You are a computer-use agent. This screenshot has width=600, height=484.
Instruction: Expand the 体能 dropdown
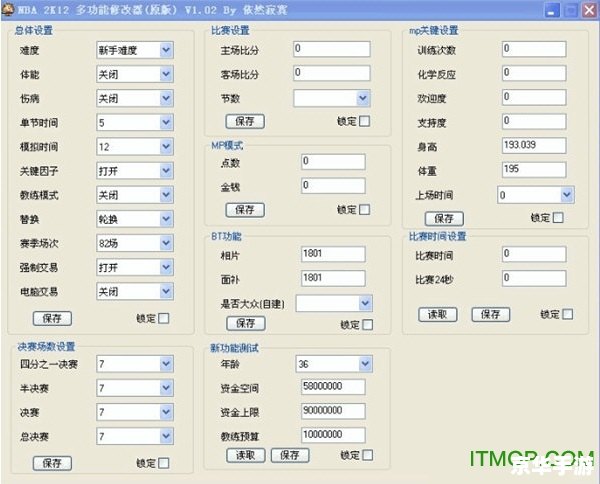tap(135, 74)
